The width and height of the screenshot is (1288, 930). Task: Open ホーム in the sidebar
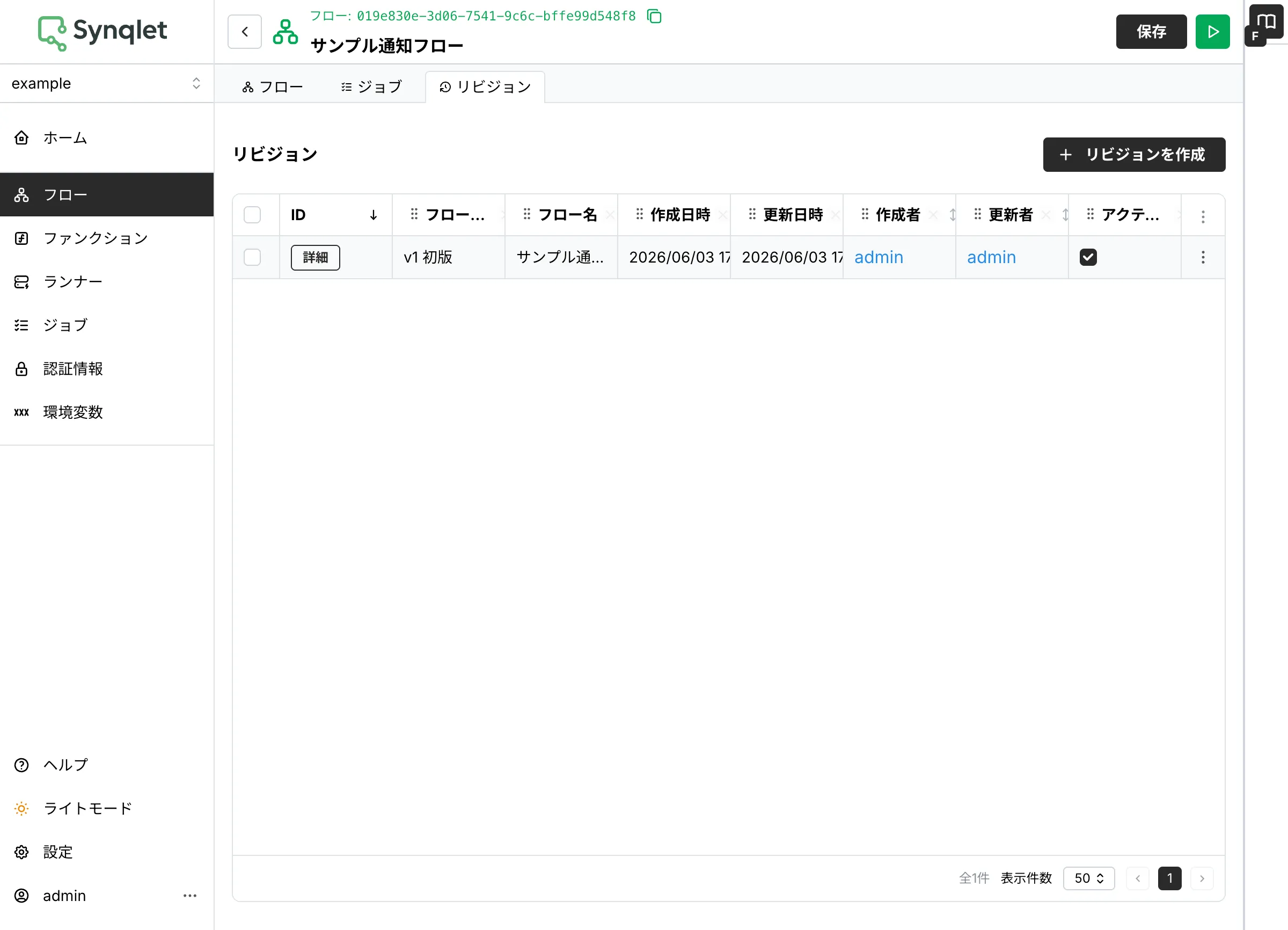[107, 137]
